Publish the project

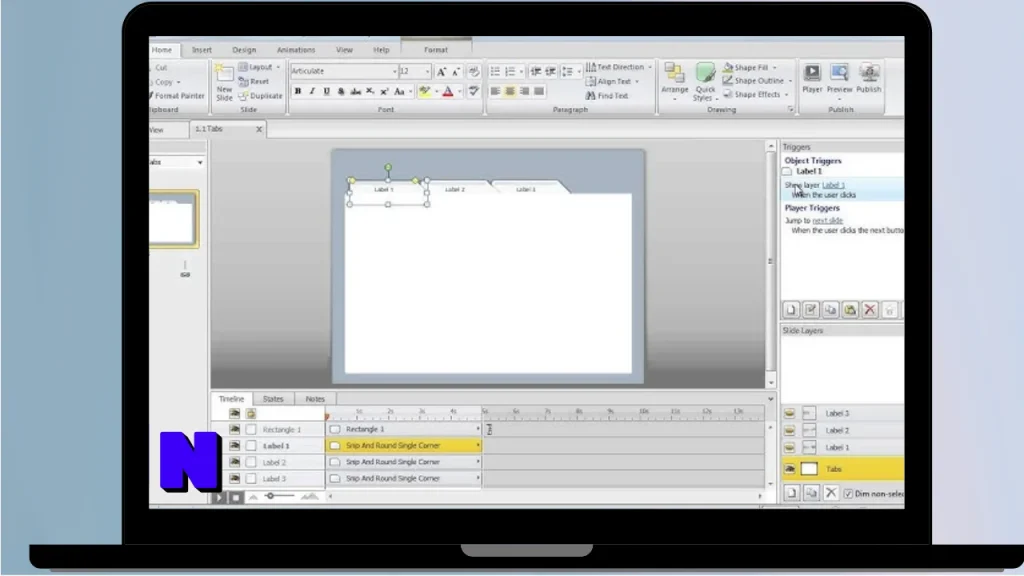[x=869, y=79]
